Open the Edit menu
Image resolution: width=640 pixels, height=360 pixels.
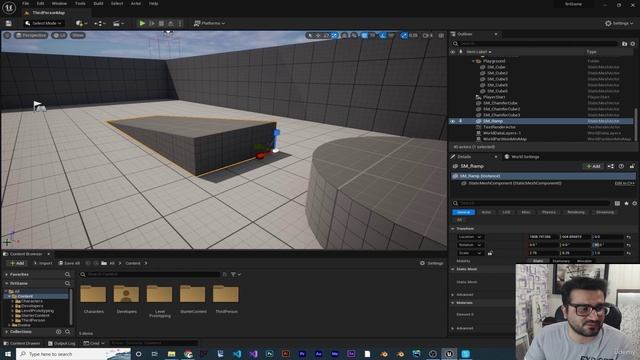tap(40, 3)
